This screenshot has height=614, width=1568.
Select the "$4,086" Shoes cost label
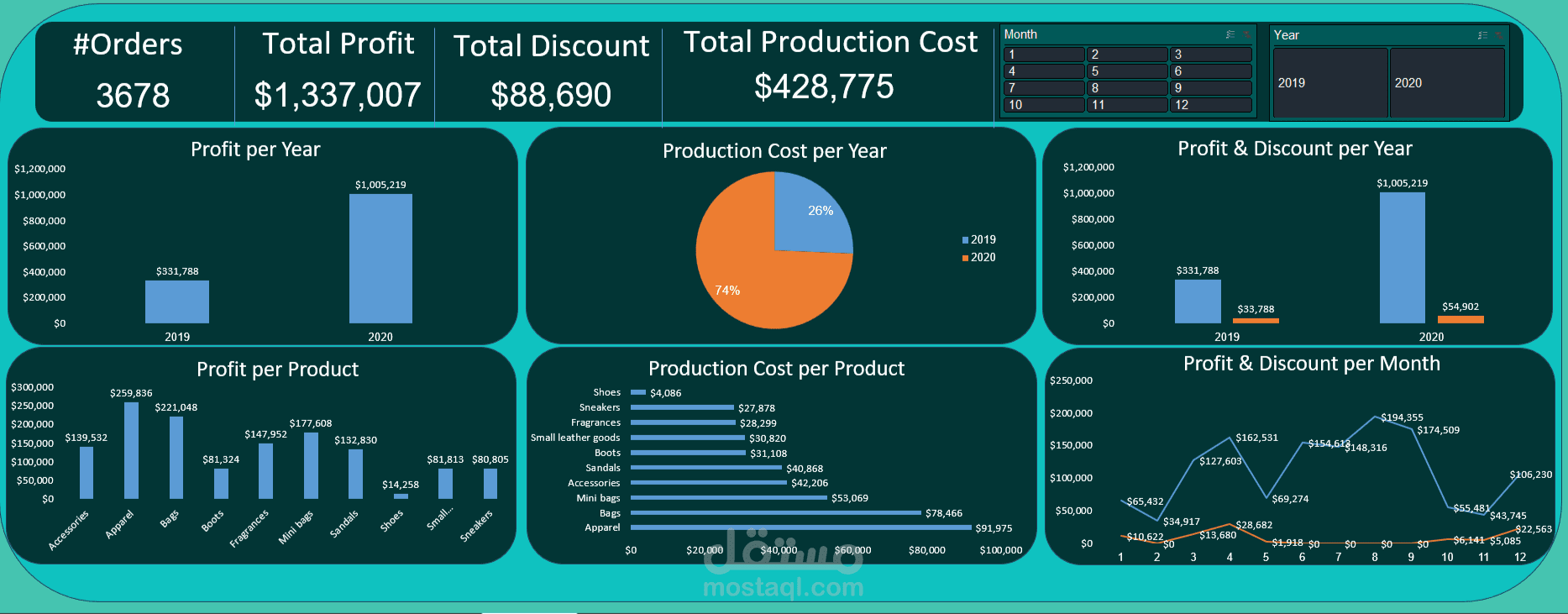point(666,393)
